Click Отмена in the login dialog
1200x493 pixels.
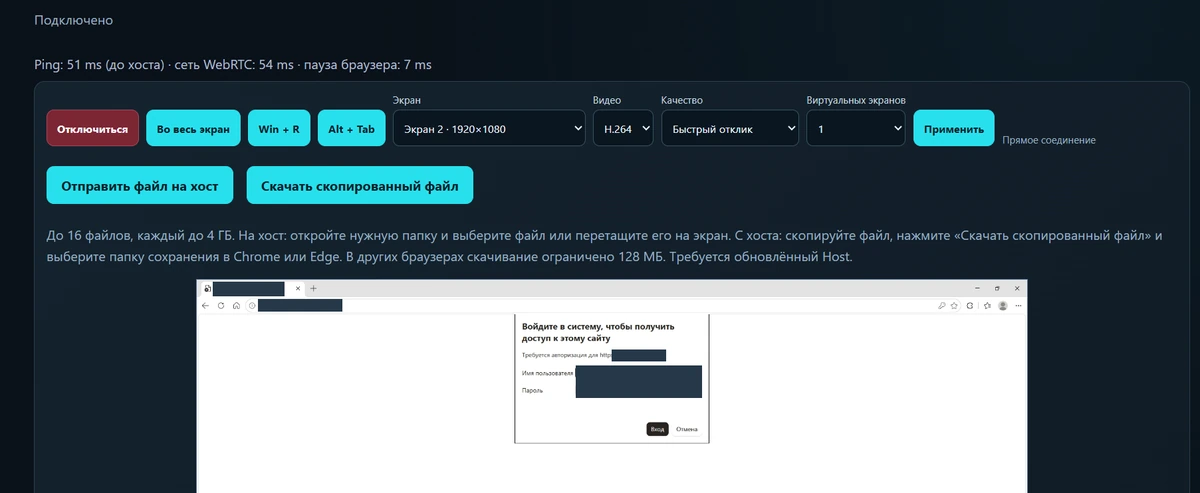686,429
